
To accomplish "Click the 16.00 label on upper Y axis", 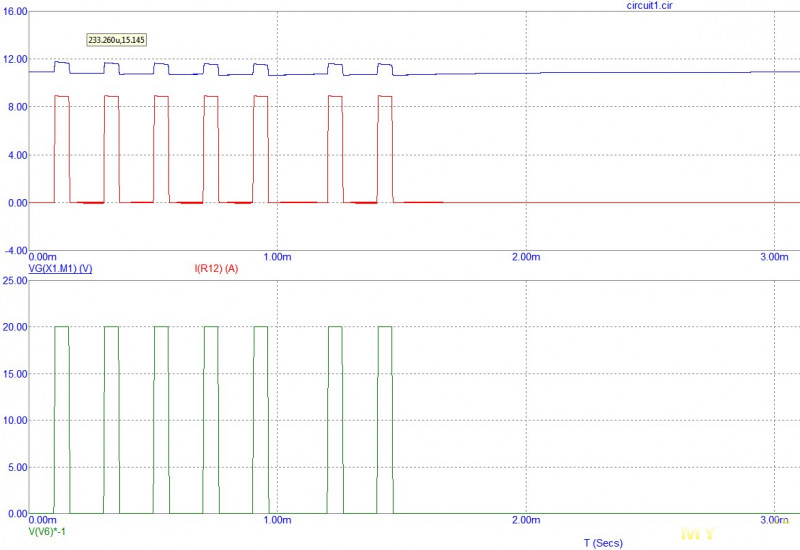I will [x=14, y=12].
